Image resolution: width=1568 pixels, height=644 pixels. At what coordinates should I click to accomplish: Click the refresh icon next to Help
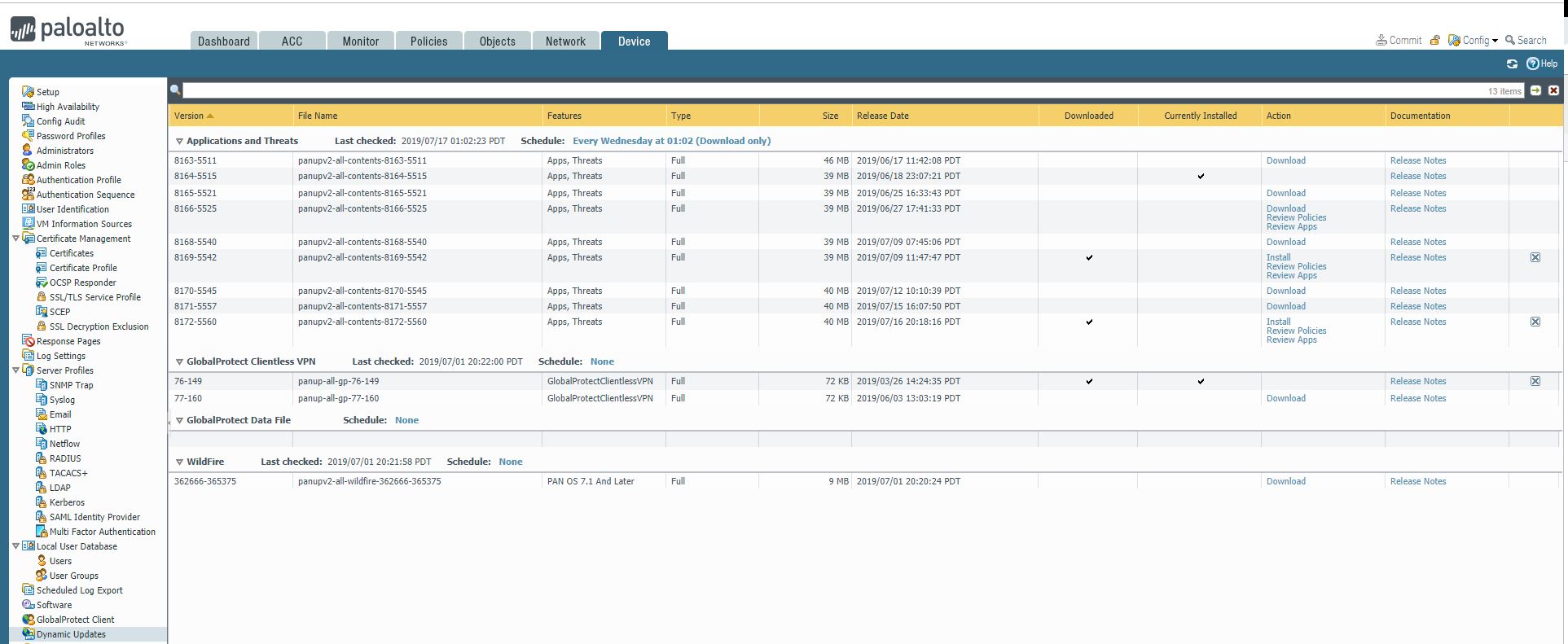coord(1512,64)
